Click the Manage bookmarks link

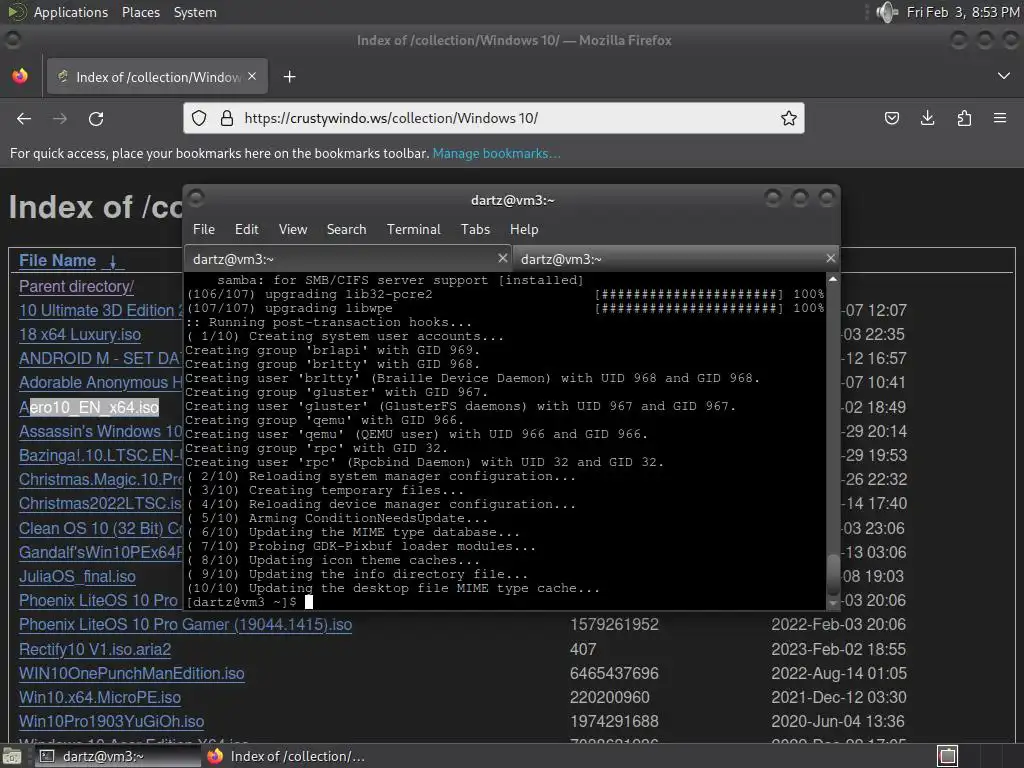tap(496, 153)
